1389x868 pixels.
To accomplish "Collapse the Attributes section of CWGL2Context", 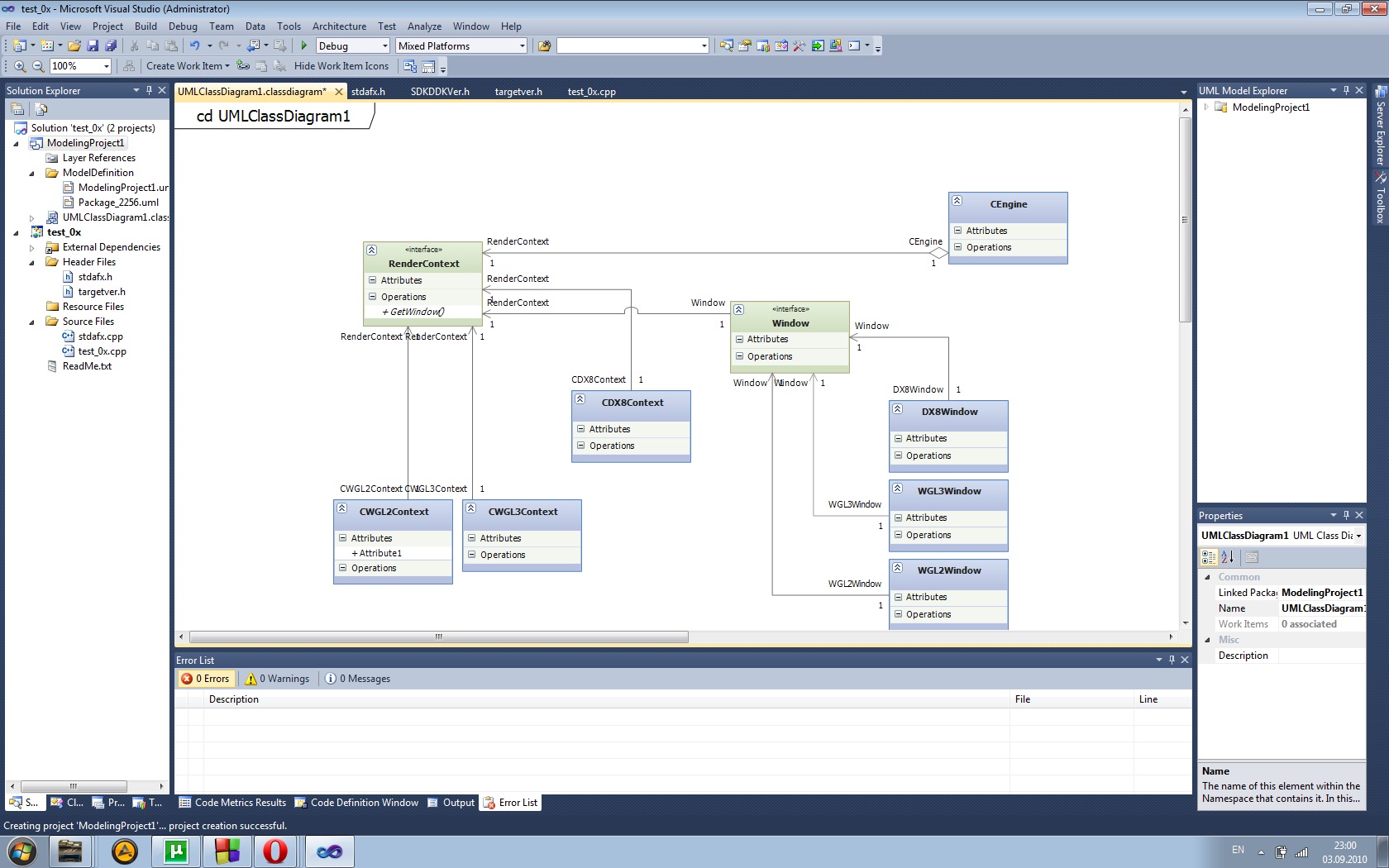I will point(342,538).
